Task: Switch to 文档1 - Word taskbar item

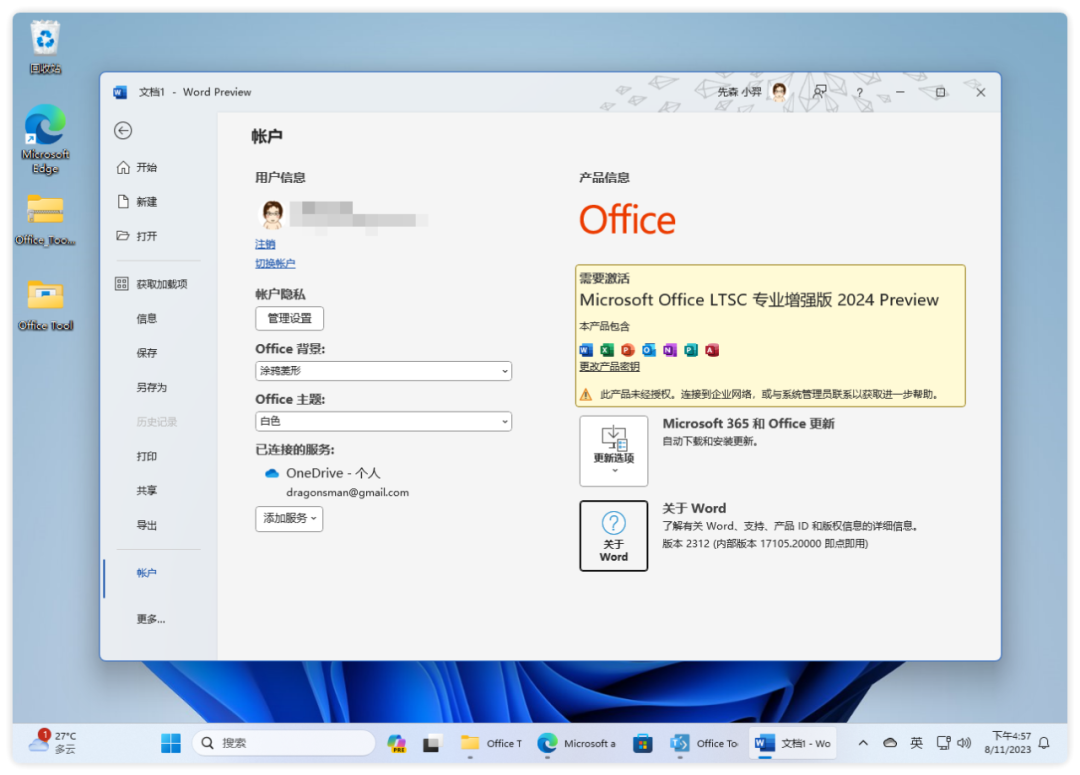Action: point(793,743)
